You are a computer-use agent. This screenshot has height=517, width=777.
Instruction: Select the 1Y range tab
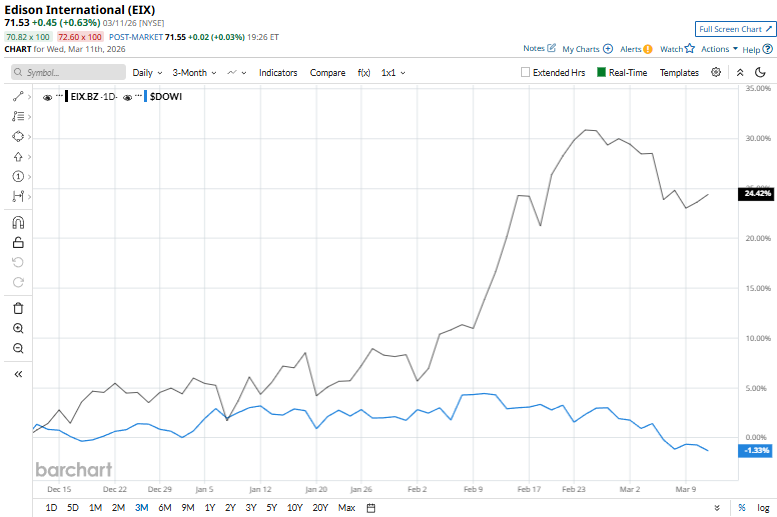pos(210,508)
